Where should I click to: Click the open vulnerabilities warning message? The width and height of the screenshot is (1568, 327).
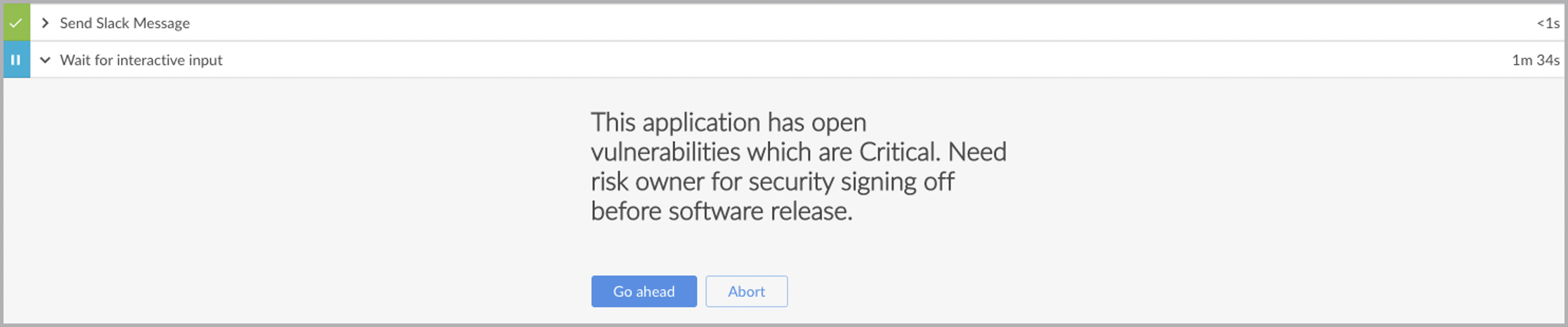coord(799,166)
